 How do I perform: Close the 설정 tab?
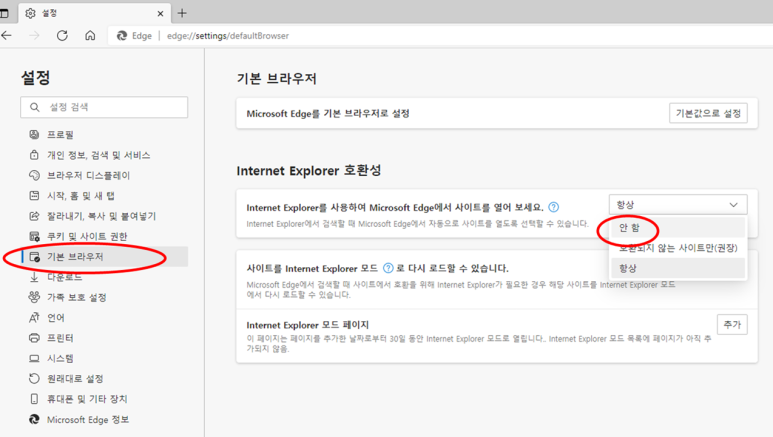(160, 14)
